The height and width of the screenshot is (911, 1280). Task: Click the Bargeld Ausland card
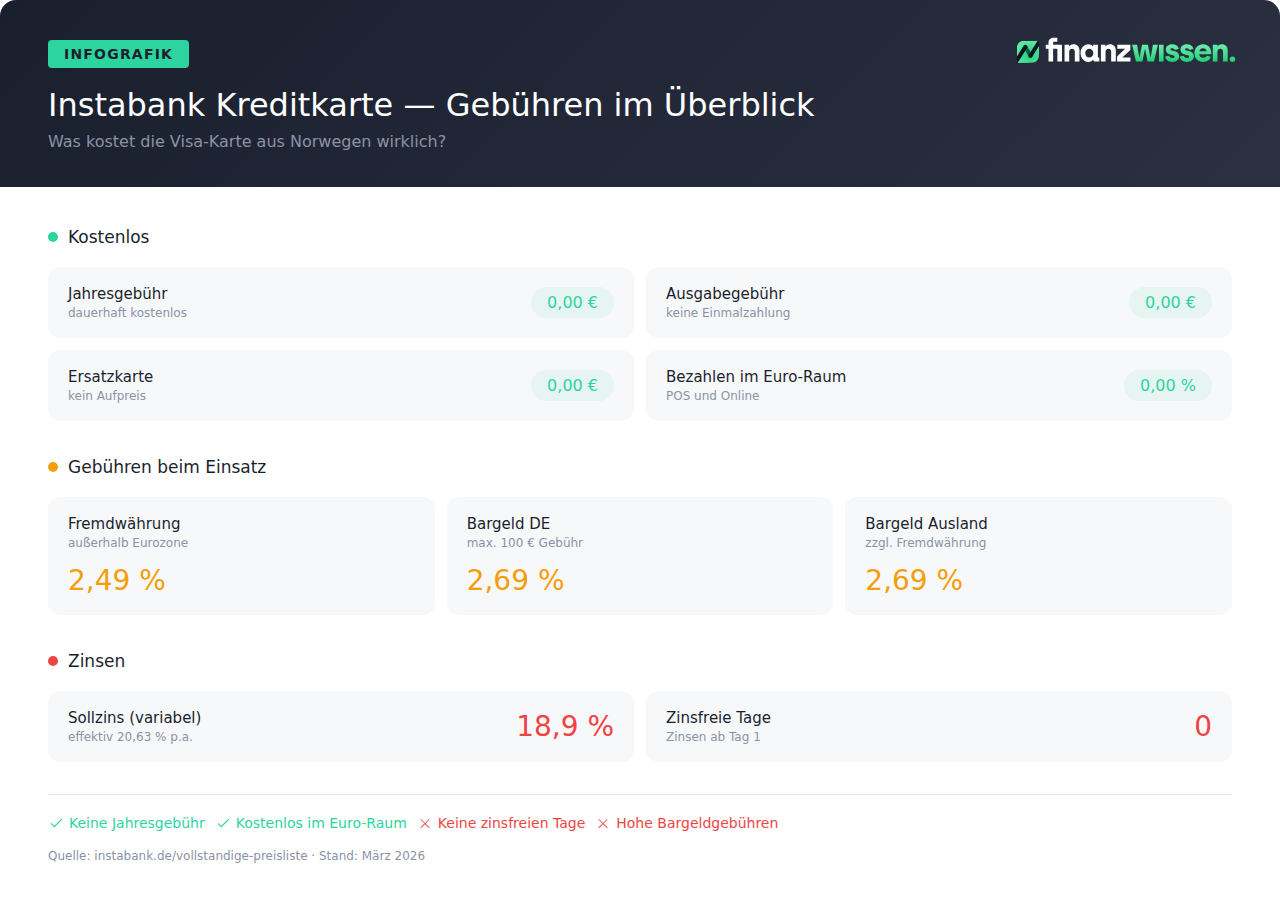(x=1038, y=555)
